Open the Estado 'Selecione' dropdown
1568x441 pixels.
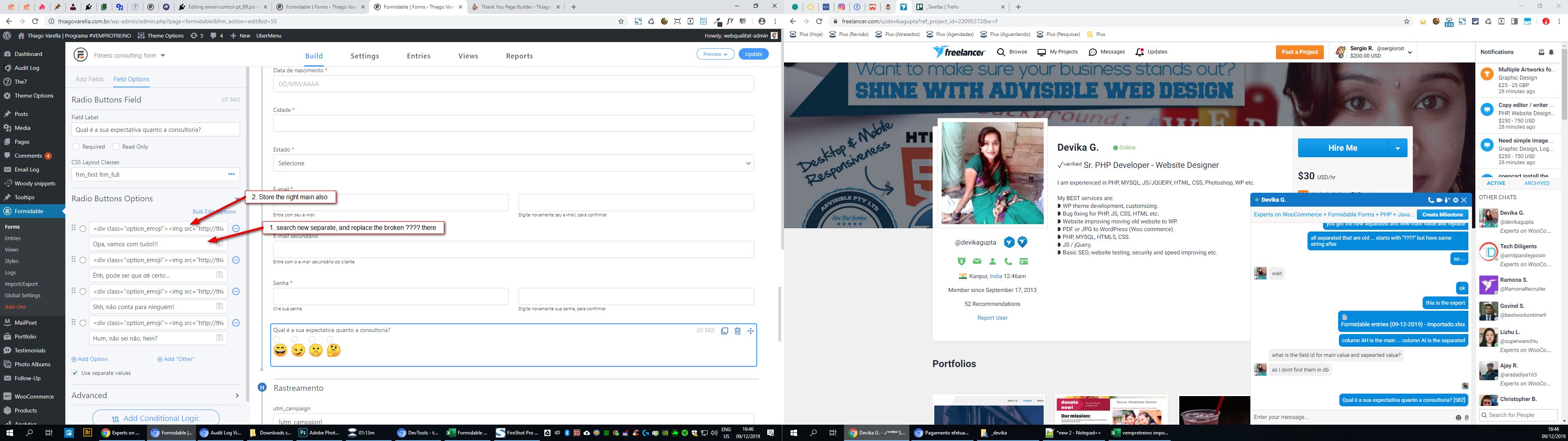tap(512, 163)
